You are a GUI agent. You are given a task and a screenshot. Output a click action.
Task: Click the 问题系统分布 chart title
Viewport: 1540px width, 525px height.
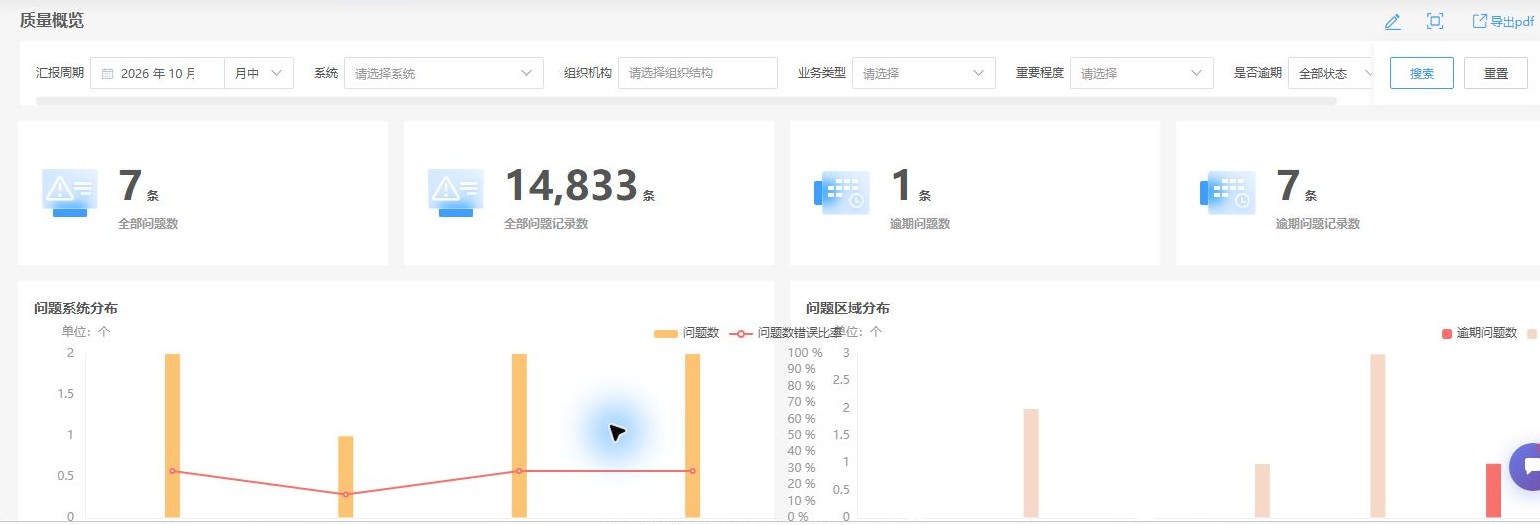[76, 308]
